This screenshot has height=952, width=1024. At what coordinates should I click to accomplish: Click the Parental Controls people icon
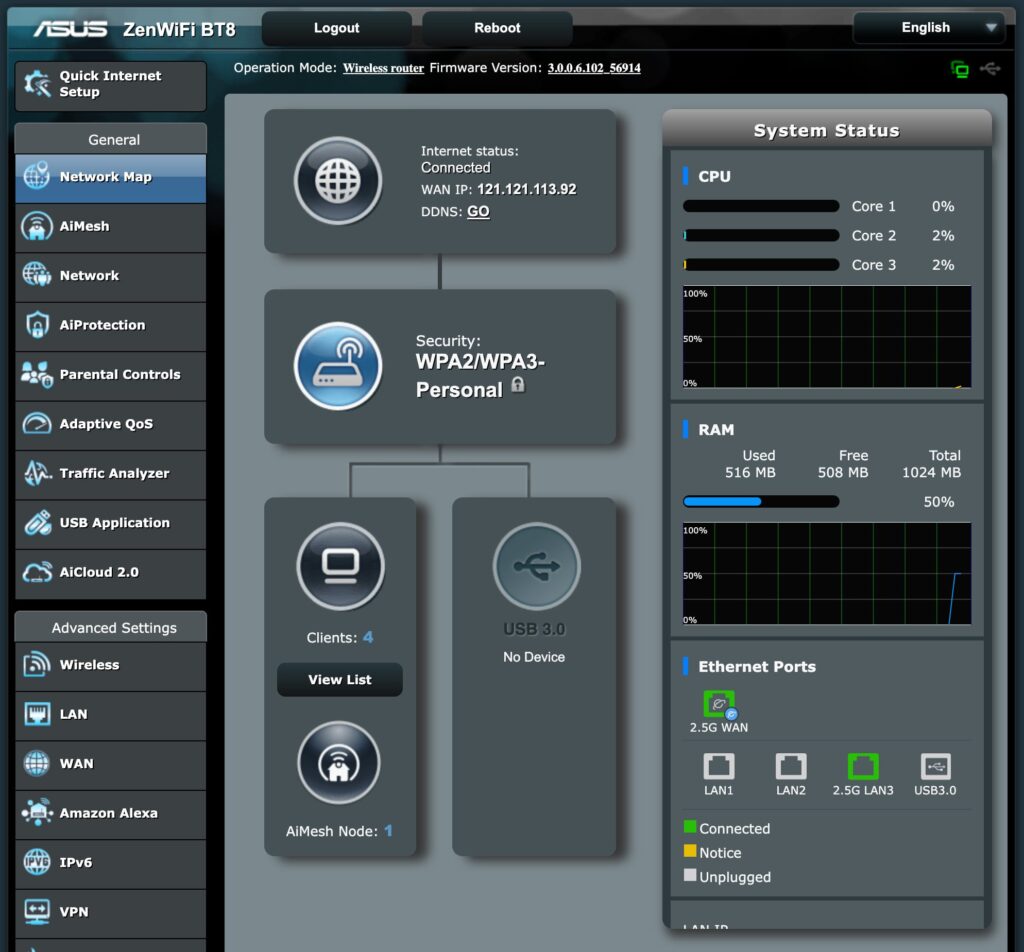[x=37, y=374]
